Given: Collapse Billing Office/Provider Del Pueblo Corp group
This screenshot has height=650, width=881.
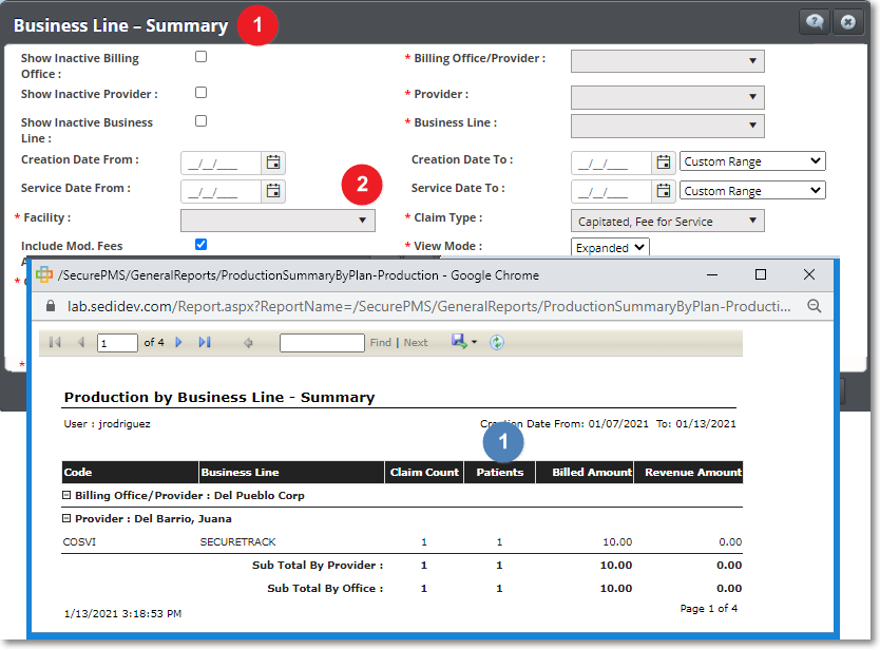Looking at the screenshot, I should coord(67,495).
